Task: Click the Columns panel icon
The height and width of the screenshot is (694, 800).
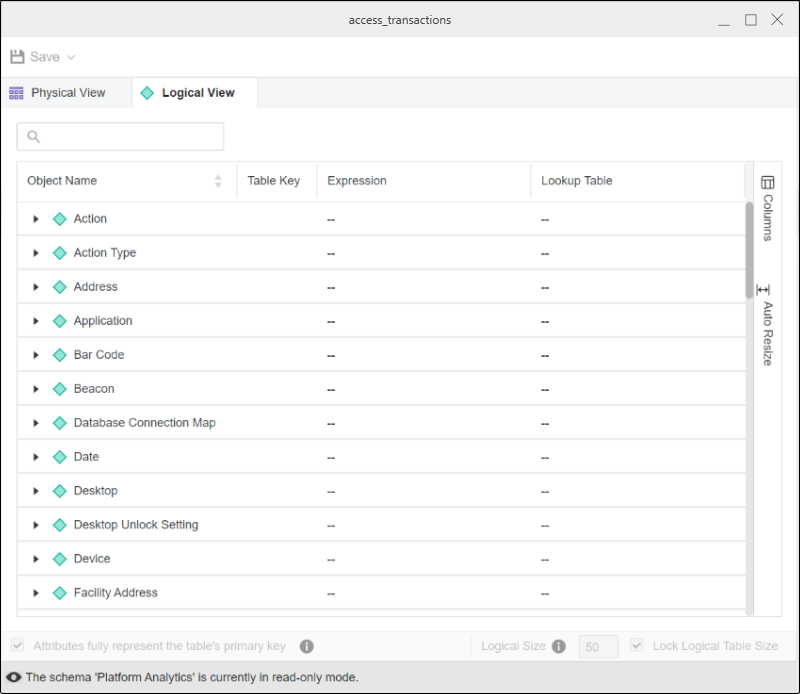Action: coord(767,183)
